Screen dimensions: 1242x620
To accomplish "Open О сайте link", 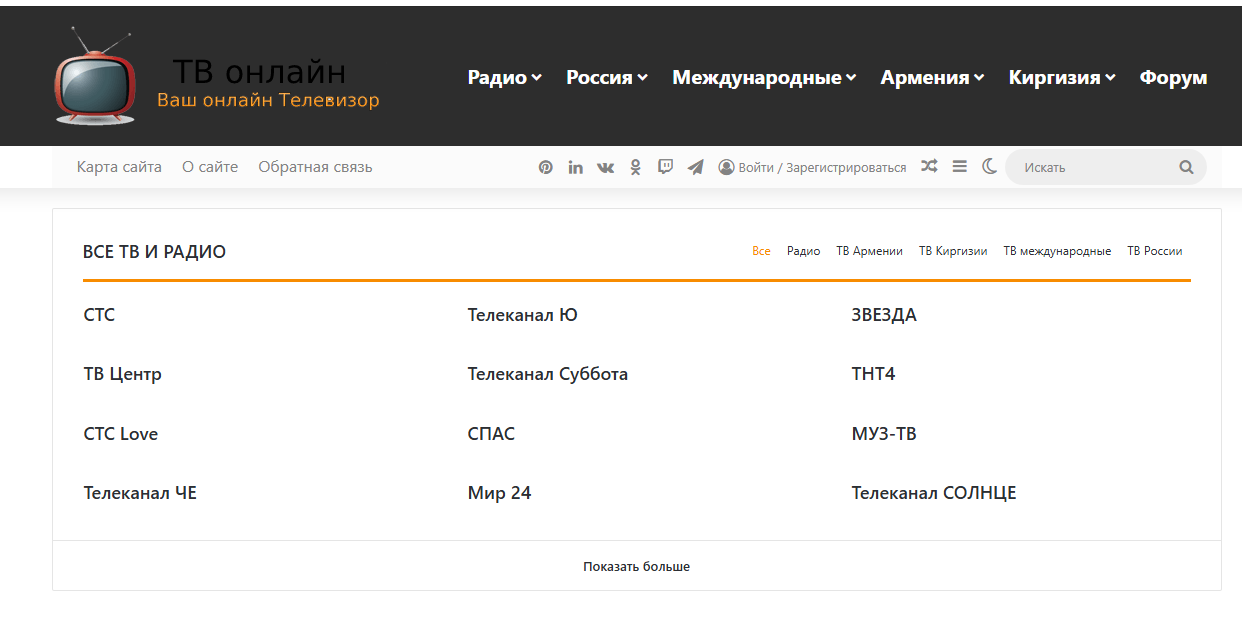I will (210, 167).
